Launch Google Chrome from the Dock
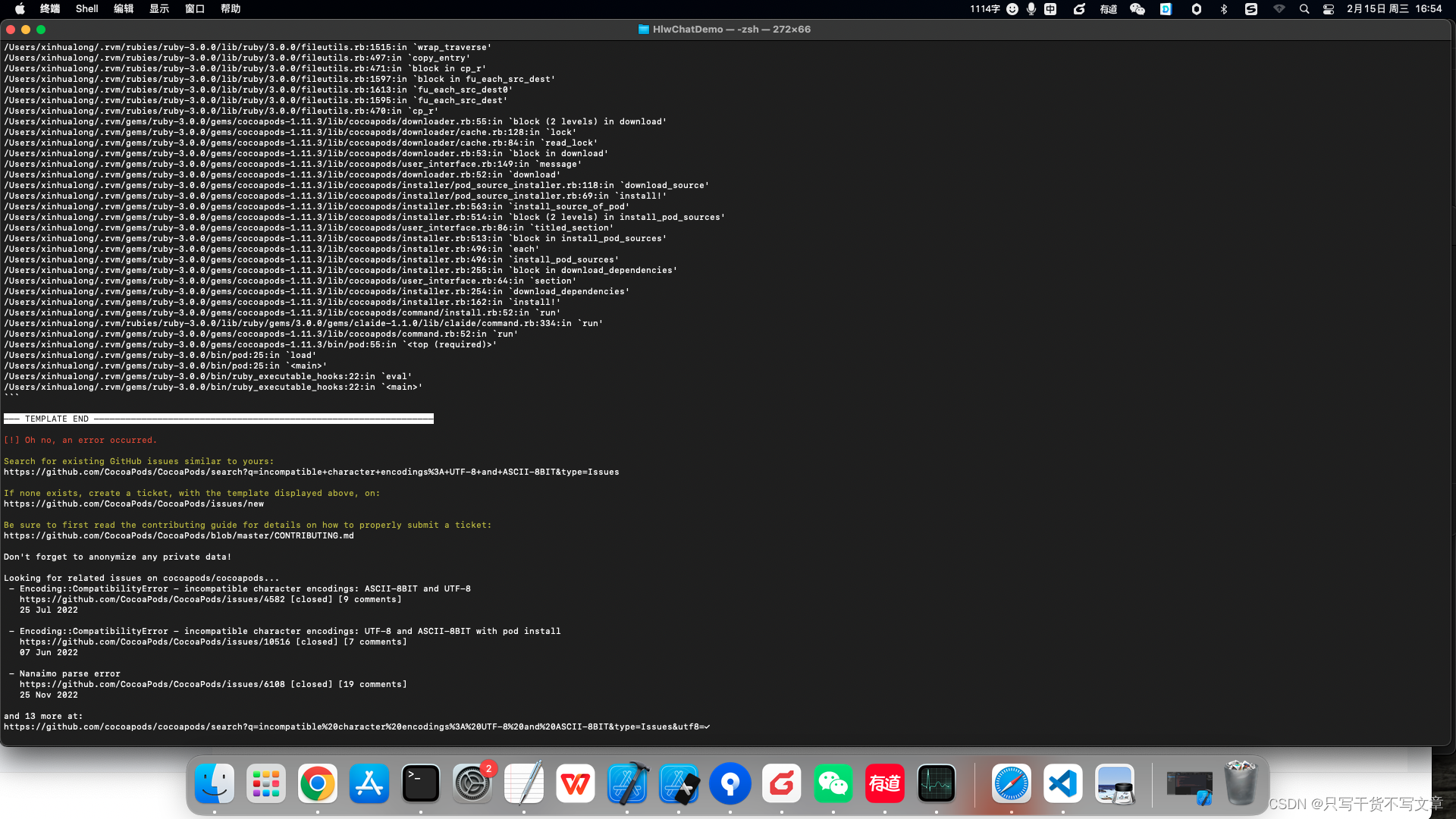The image size is (1456, 819). click(x=318, y=783)
